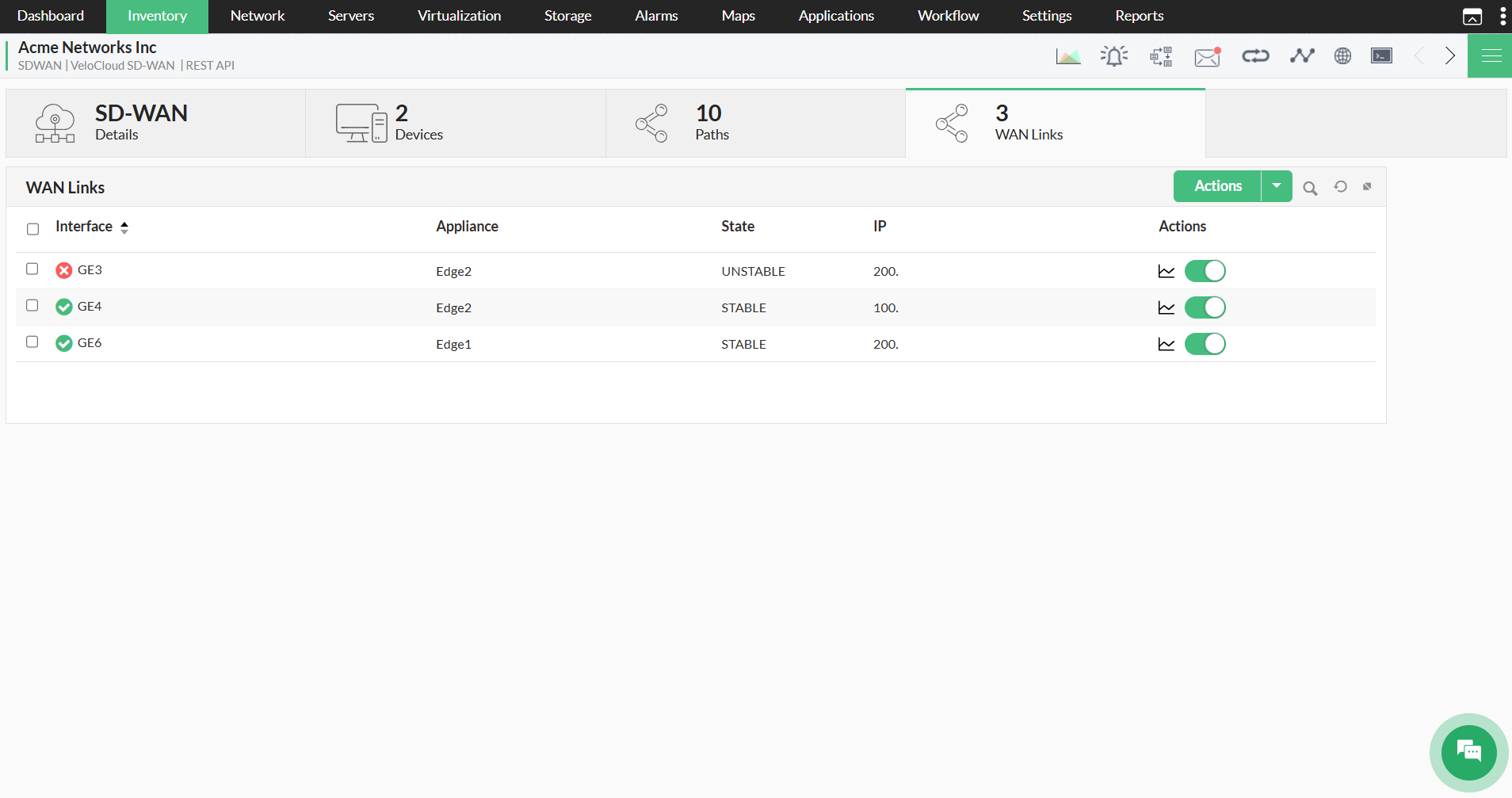Click IP value 100. in GE4 row

click(x=886, y=307)
